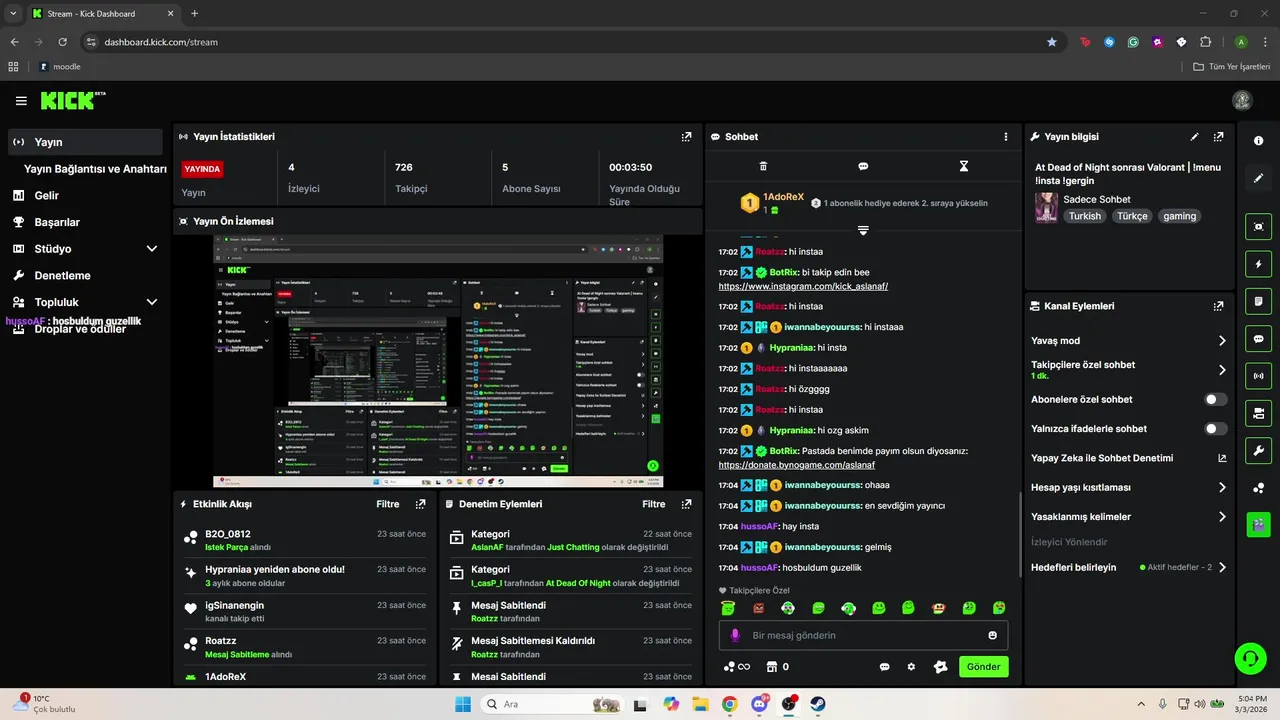Image resolution: width=1280 pixels, height=720 pixels.
Task: Click the purple microphone icon in message box
Action: coord(735,635)
